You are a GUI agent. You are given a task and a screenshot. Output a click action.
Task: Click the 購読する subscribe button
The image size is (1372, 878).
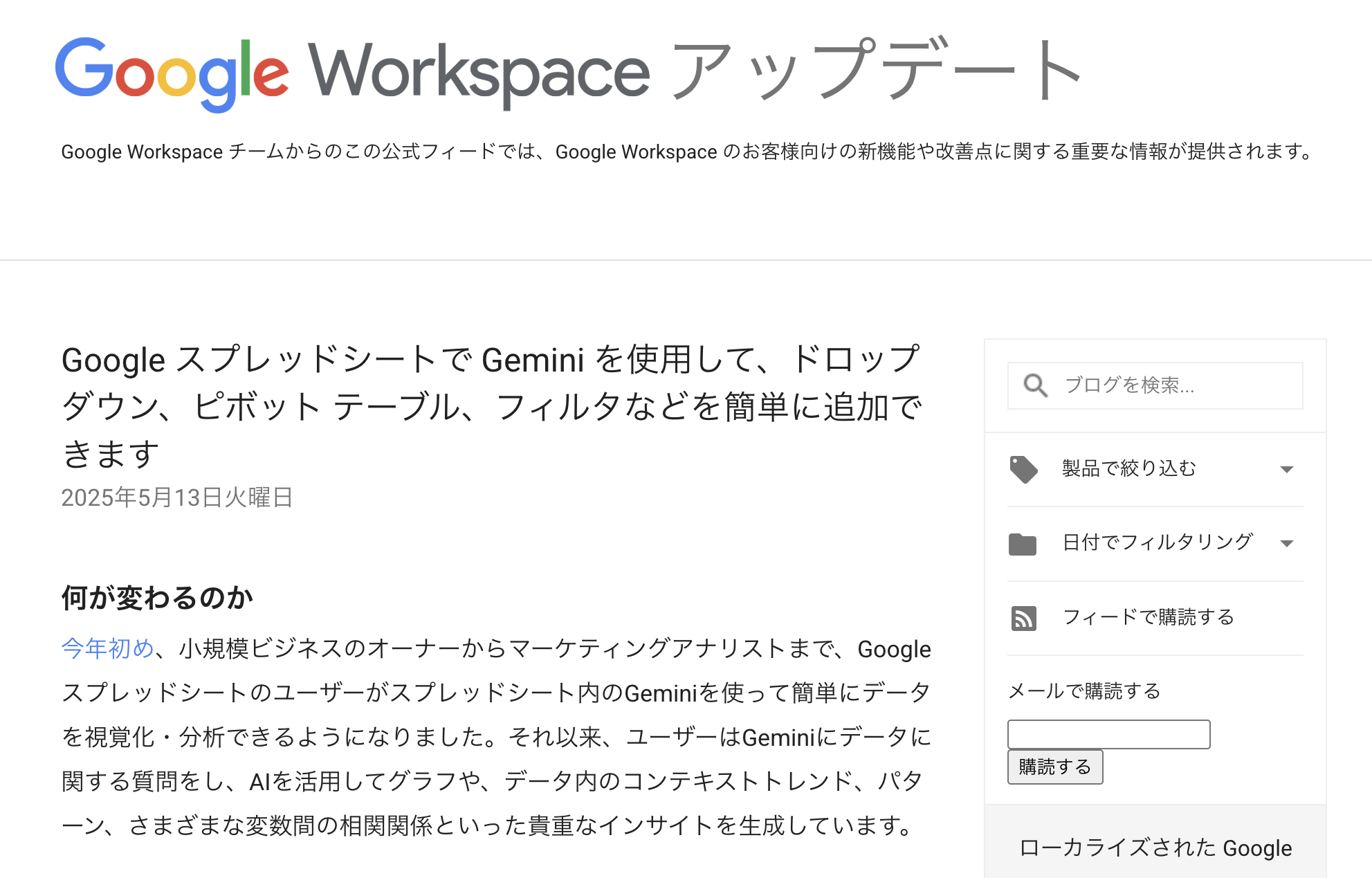point(1054,767)
